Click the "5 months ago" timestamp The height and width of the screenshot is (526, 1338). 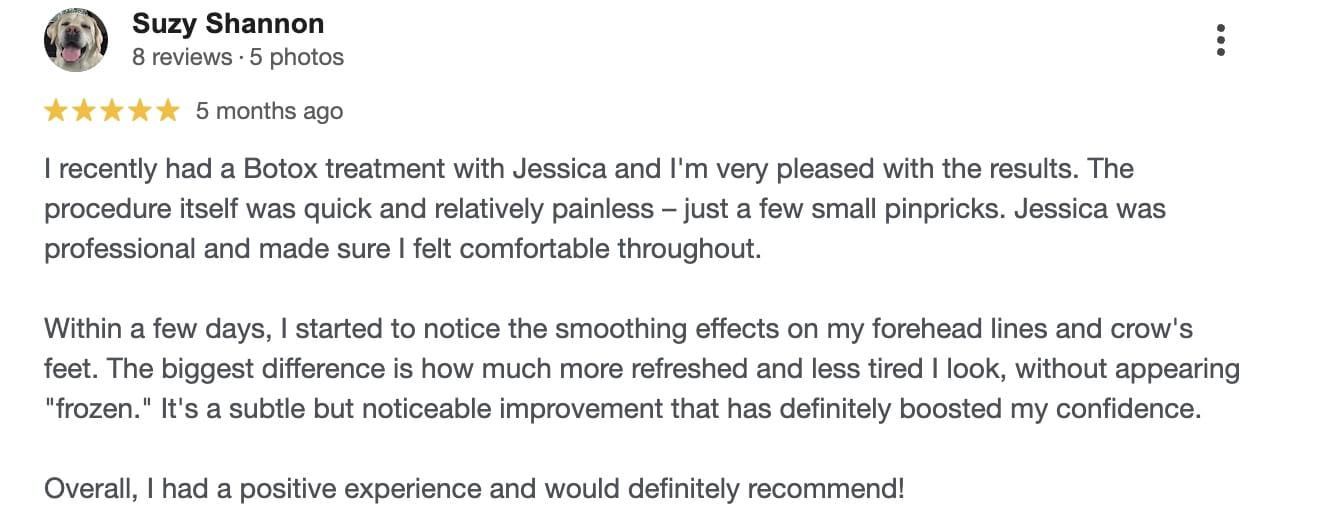[269, 111]
